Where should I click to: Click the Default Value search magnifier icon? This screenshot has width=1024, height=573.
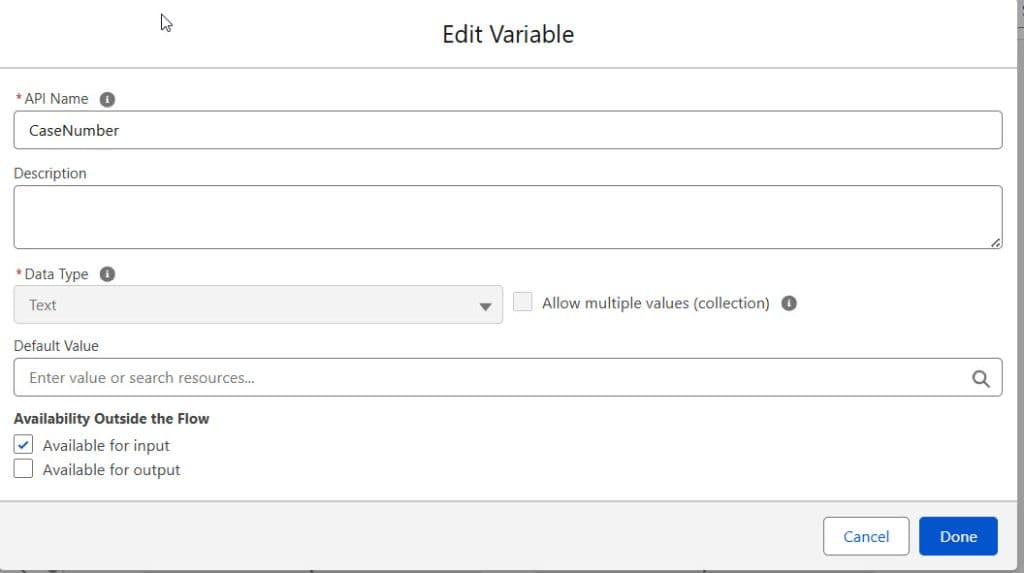[x=980, y=378]
